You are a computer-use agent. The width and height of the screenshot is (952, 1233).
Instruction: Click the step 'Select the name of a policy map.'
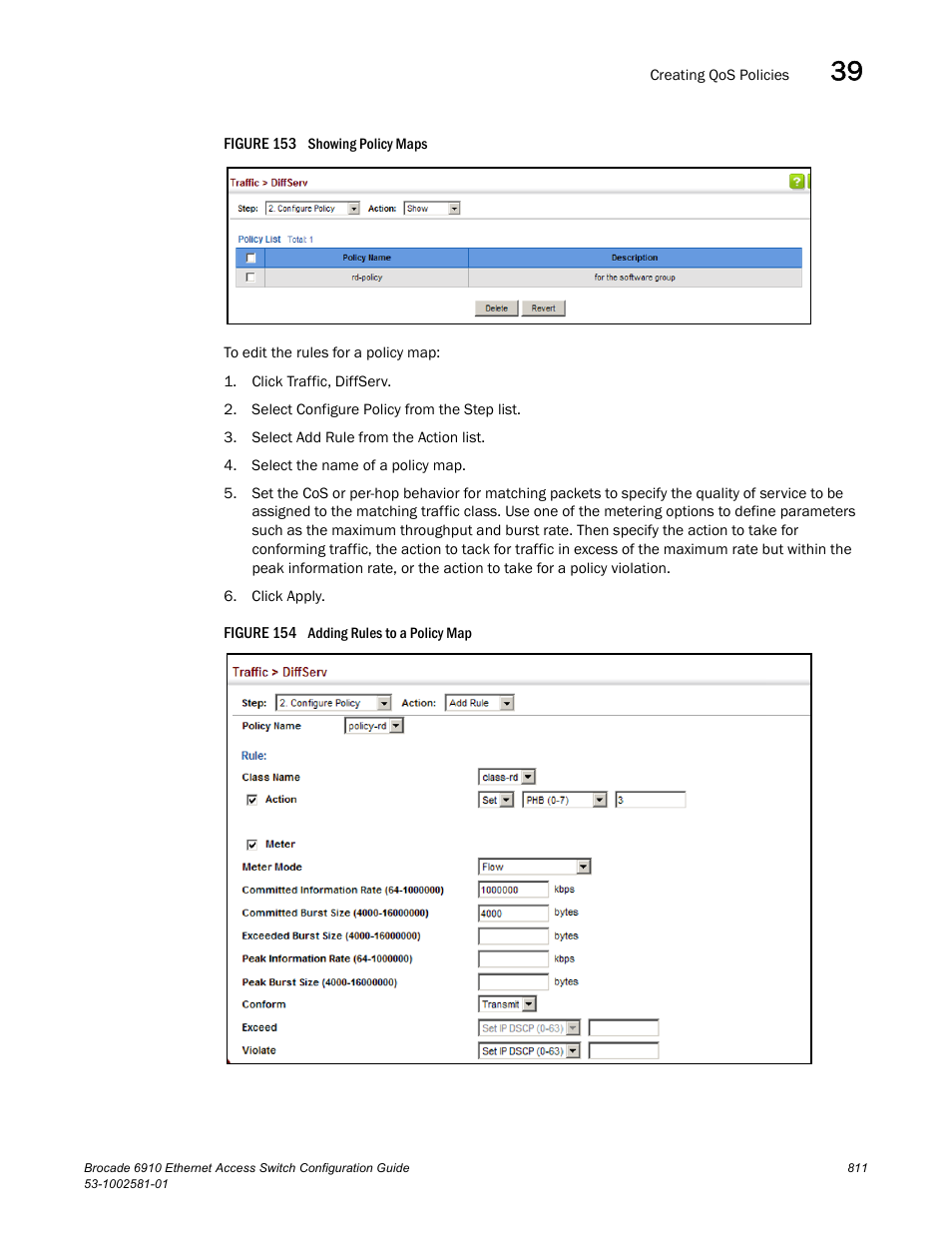click(x=358, y=465)
